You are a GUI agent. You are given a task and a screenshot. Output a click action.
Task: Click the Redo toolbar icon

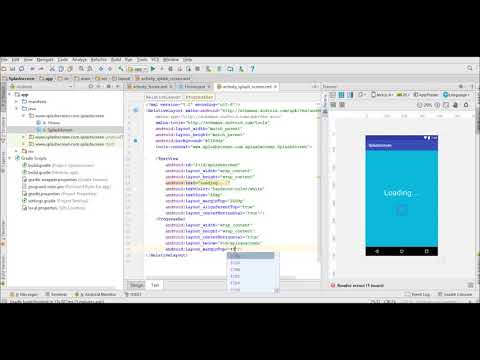(41, 69)
